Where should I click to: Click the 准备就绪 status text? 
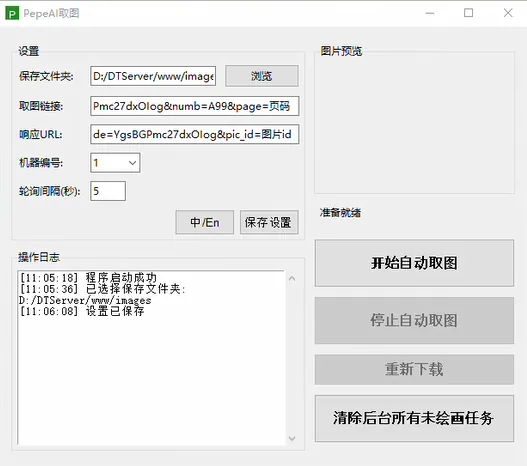tap(340, 213)
